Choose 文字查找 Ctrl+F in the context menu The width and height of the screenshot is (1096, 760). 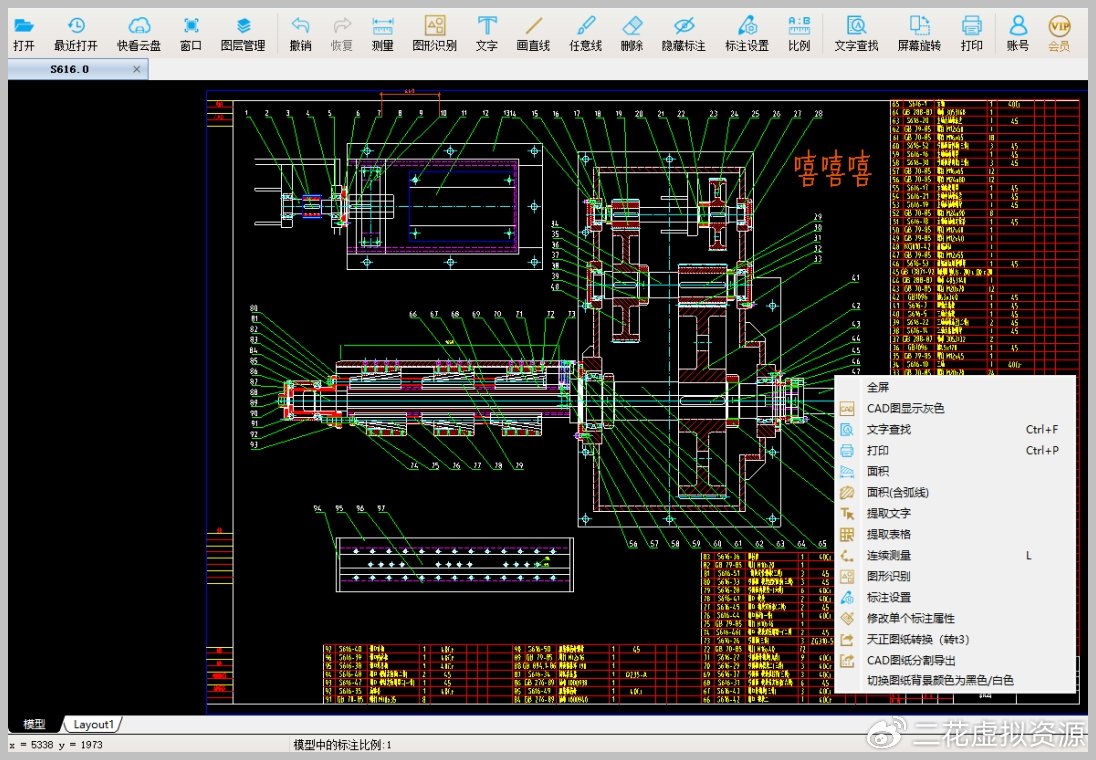(955, 429)
